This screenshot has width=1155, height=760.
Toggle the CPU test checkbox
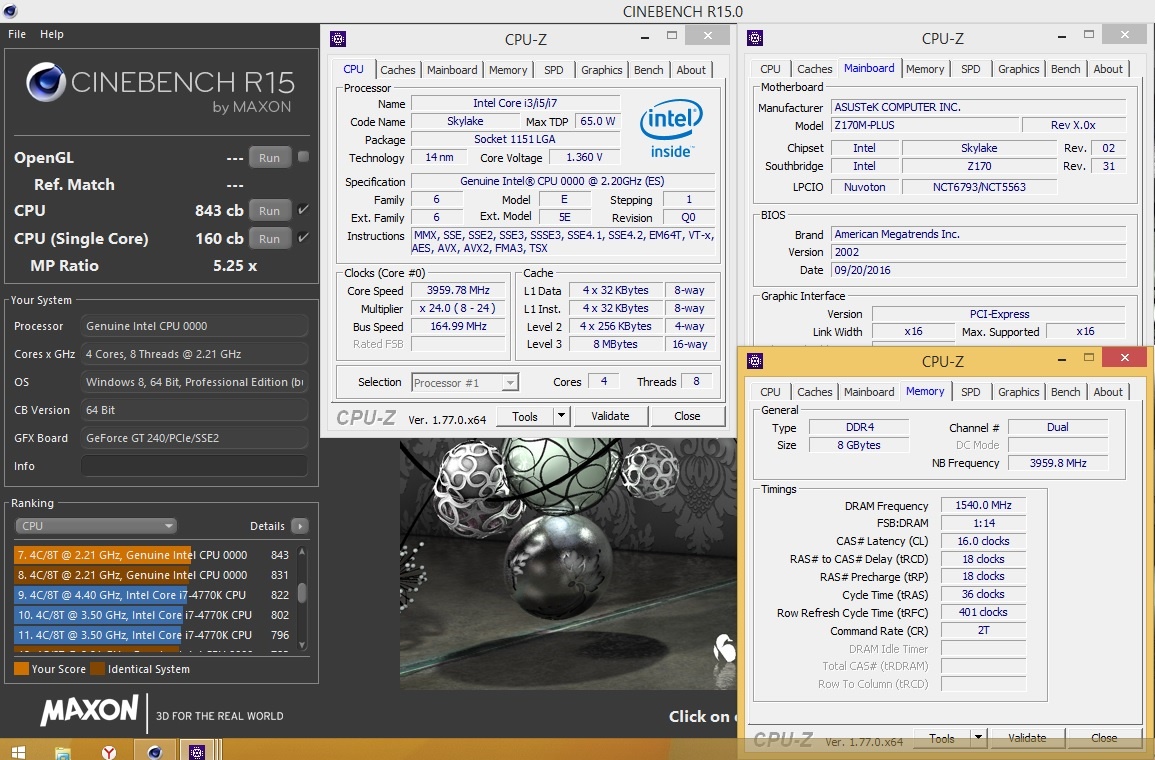303,210
